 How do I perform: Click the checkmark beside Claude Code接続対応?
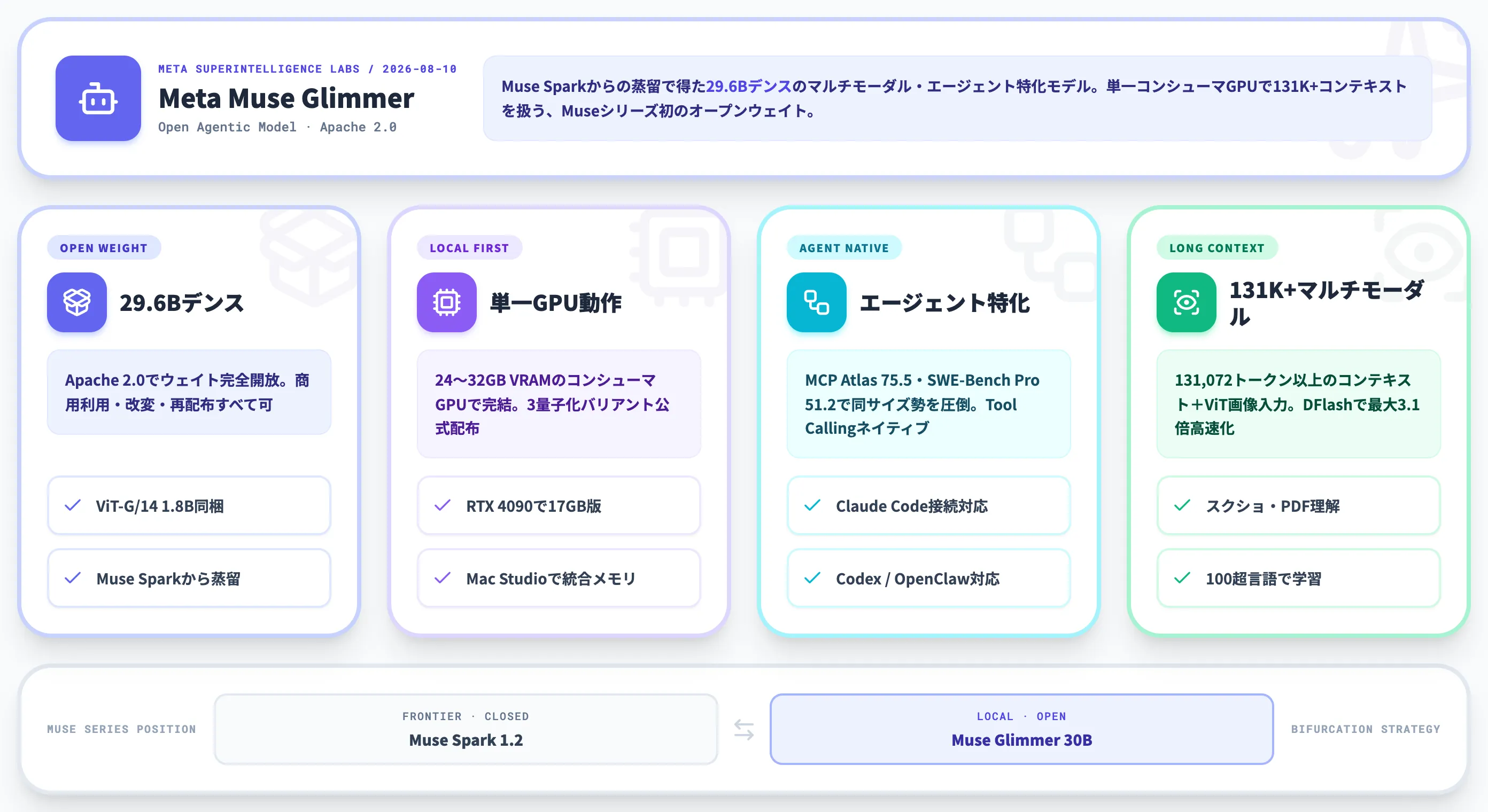[x=812, y=505]
